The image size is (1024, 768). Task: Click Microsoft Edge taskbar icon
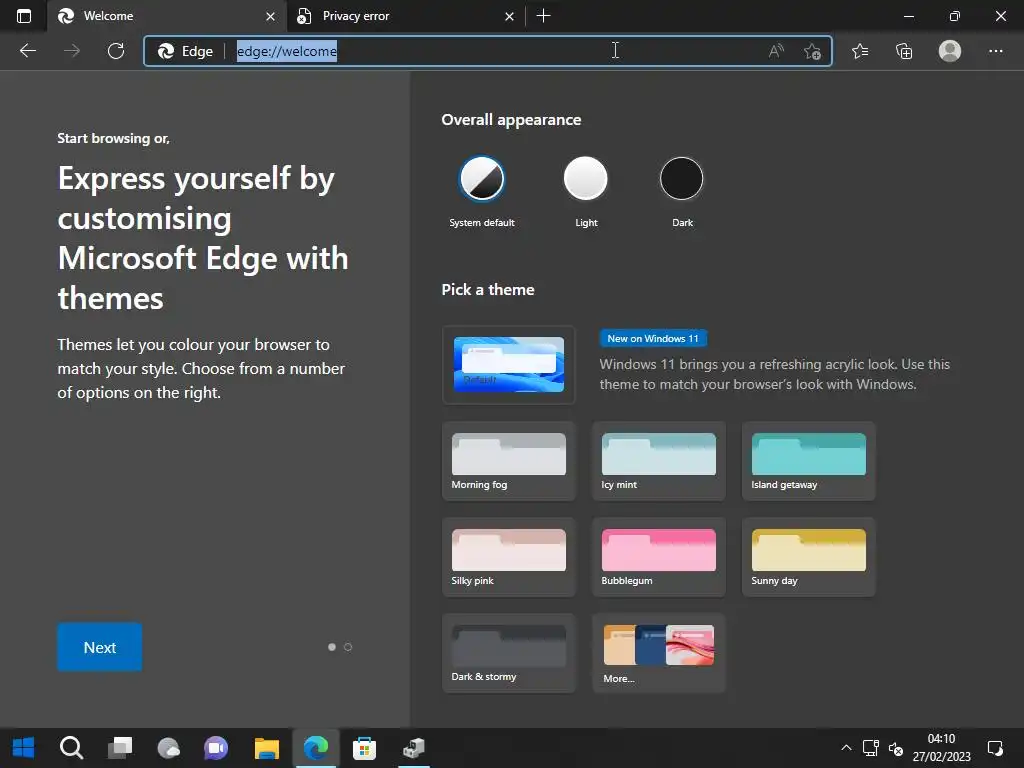(316, 748)
